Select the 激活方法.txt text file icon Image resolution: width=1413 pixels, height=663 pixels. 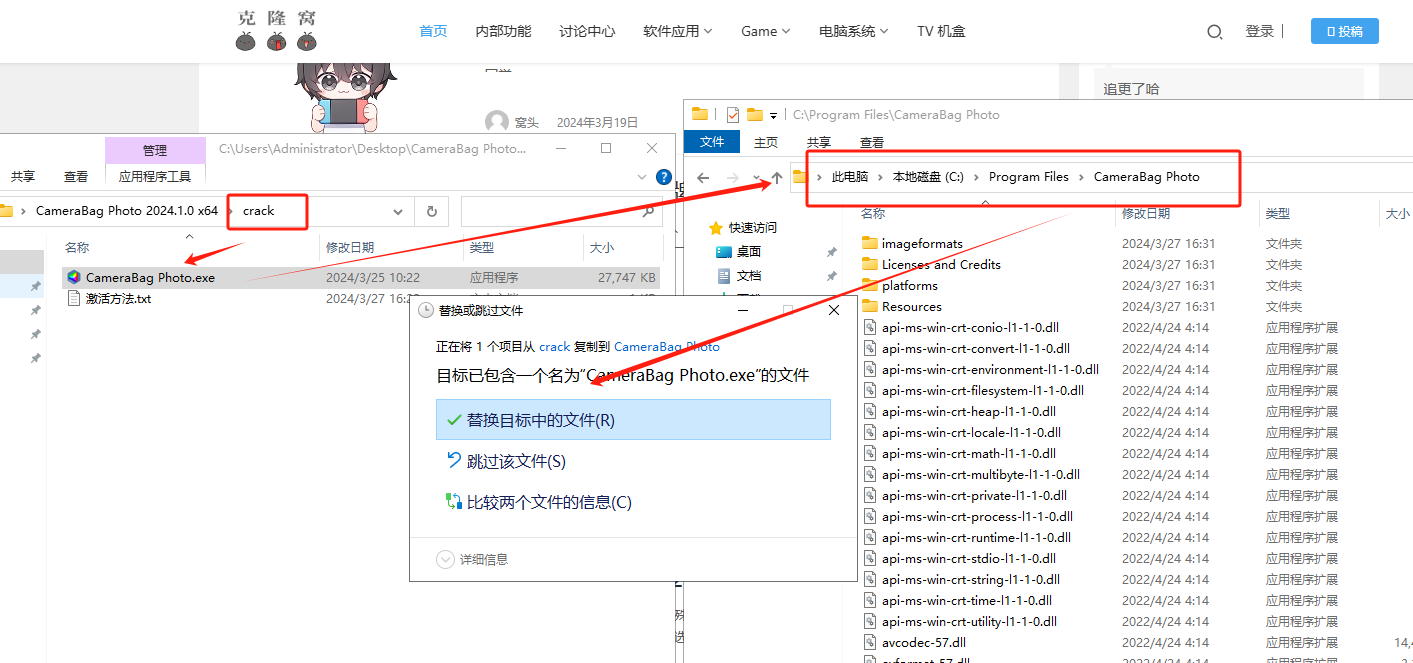tap(74, 298)
